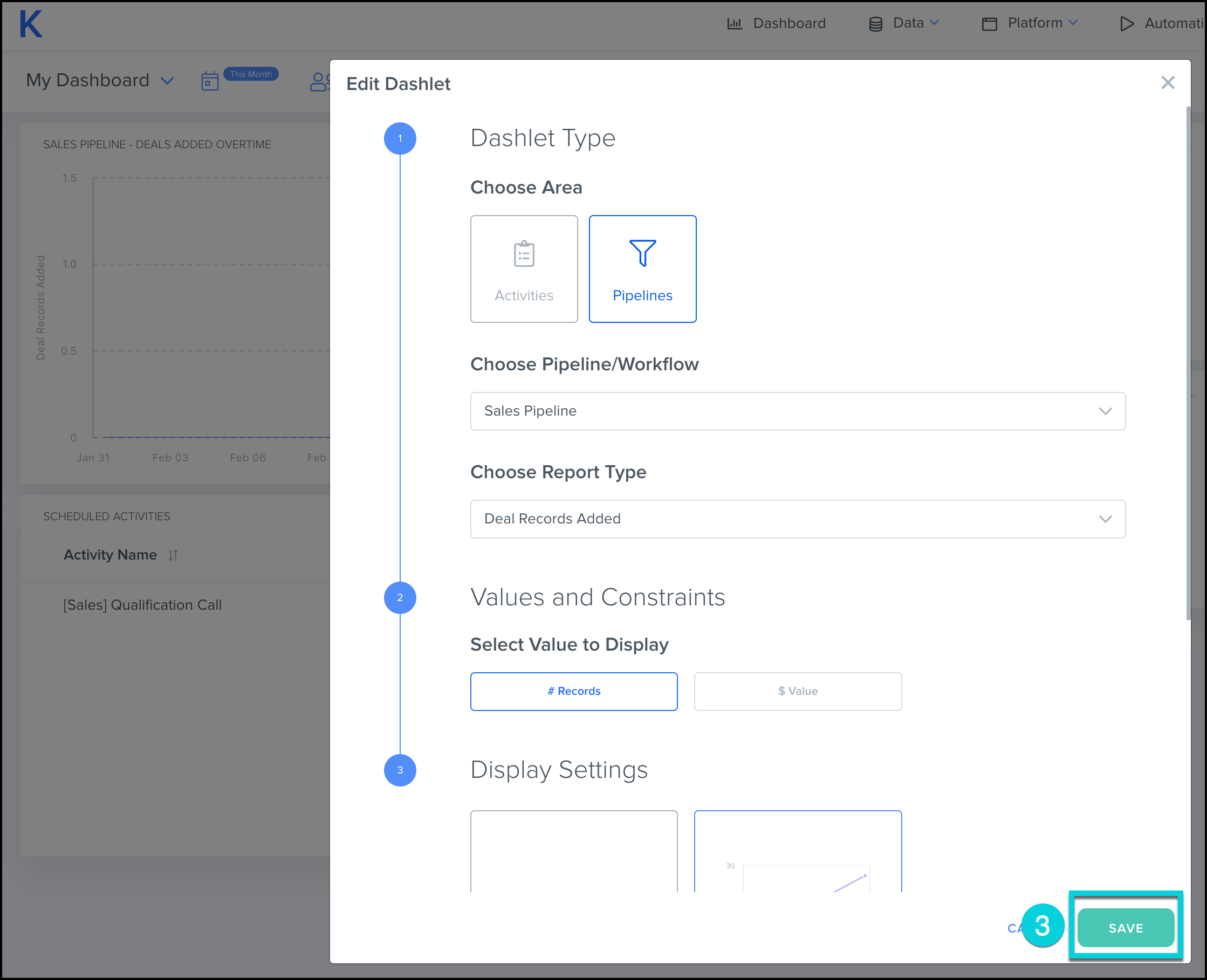Select the Activities clipboard area
The height and width of the screenshot is (980, 1207).
click(524, 268)
